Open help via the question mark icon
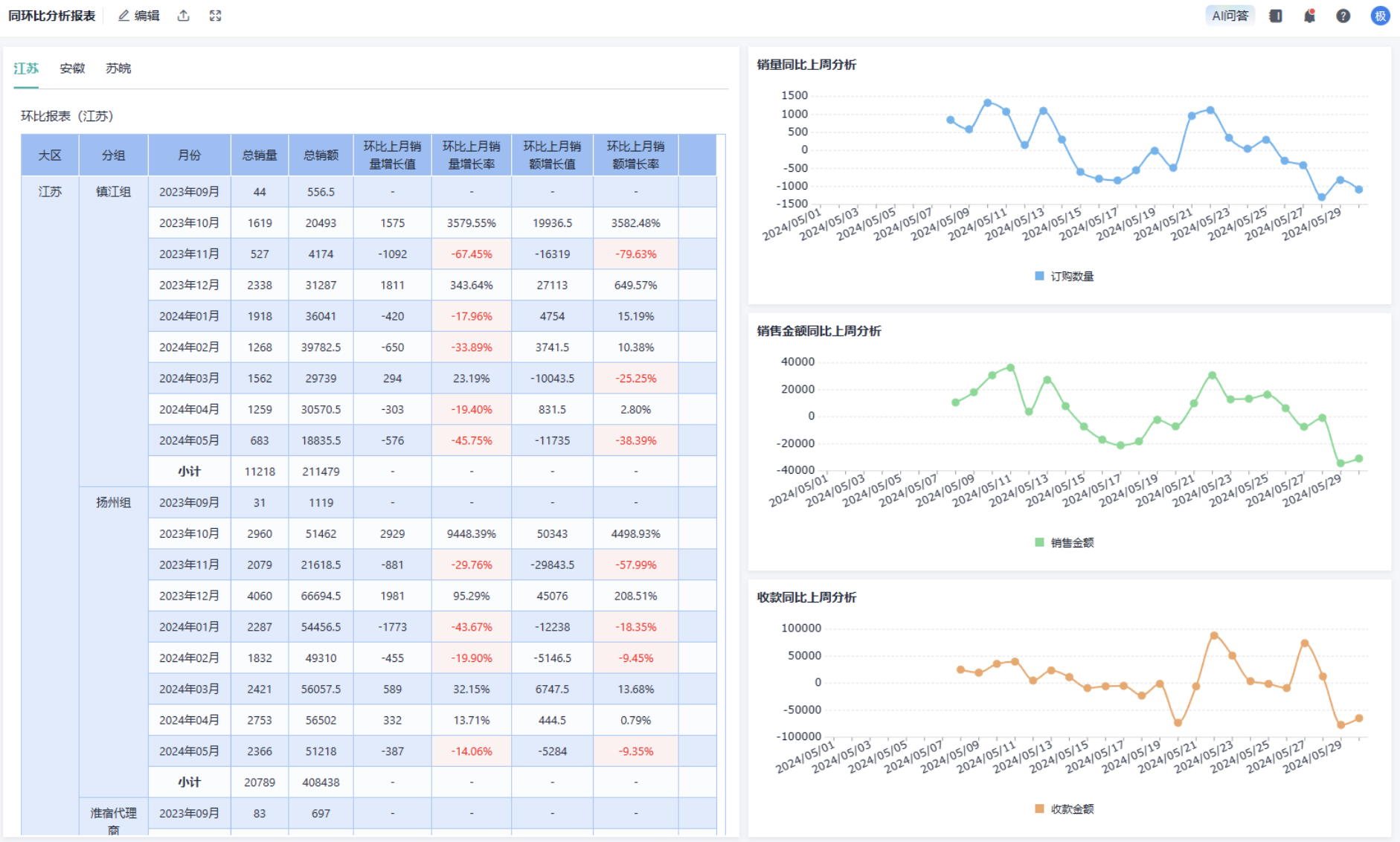Screen dimensions: 1400x842 pyautogui.click(x=1343, y=16)
